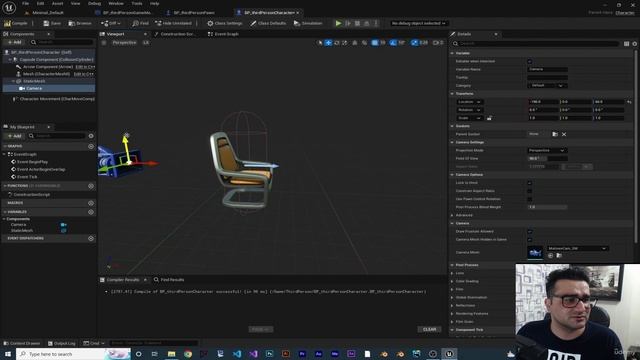Click the Location X value field
This screenshot has width=640, height=360.
pos(543,102)
